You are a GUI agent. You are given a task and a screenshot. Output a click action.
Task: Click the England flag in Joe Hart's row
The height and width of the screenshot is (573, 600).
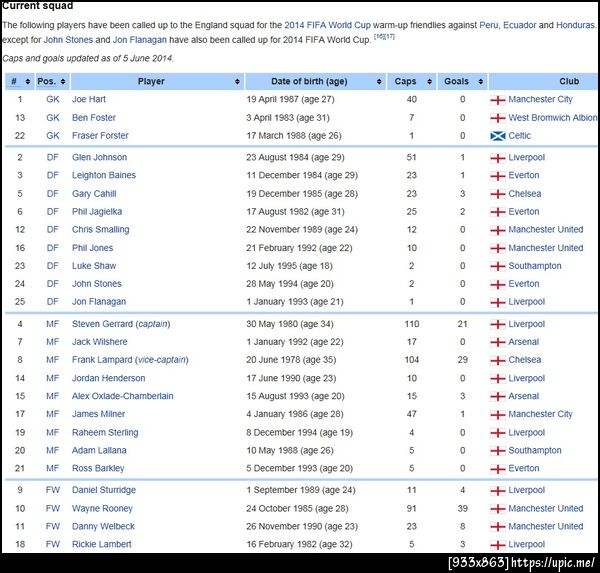(x=498, y=100)
